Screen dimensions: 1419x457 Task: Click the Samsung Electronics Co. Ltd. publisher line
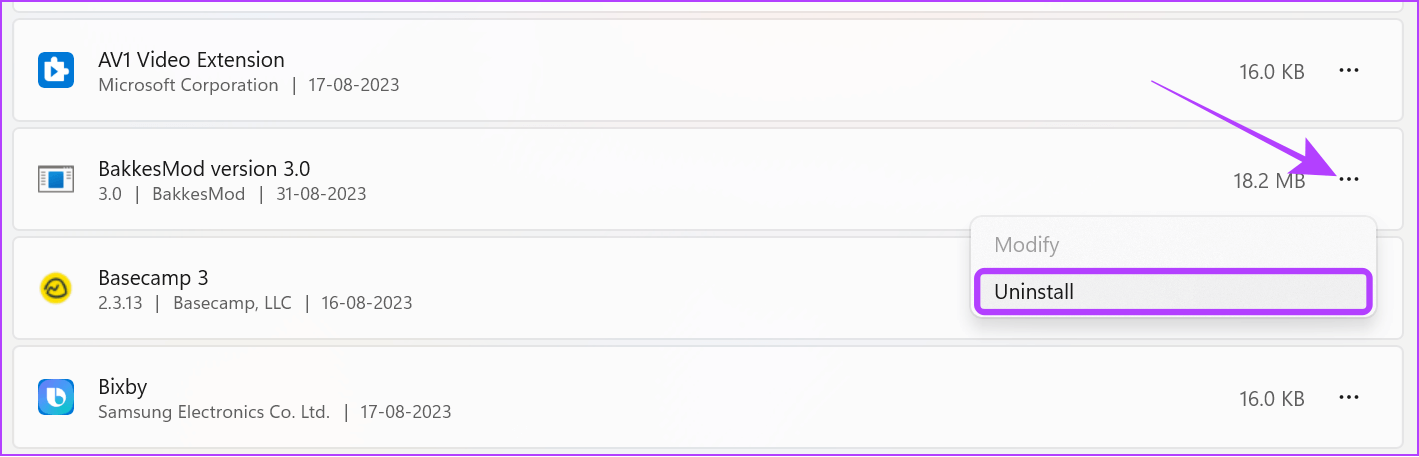(274, 412)
